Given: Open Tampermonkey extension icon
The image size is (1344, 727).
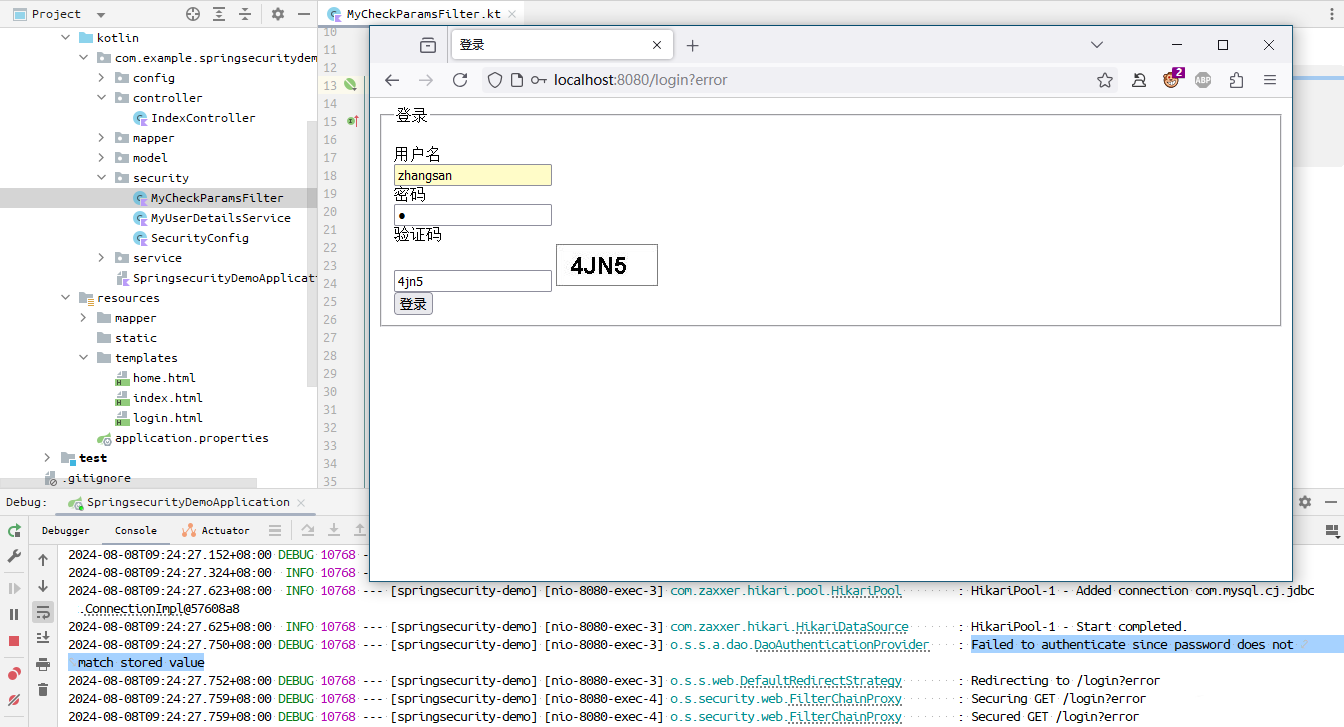Looking at the screenshot, I should 1171,80.
